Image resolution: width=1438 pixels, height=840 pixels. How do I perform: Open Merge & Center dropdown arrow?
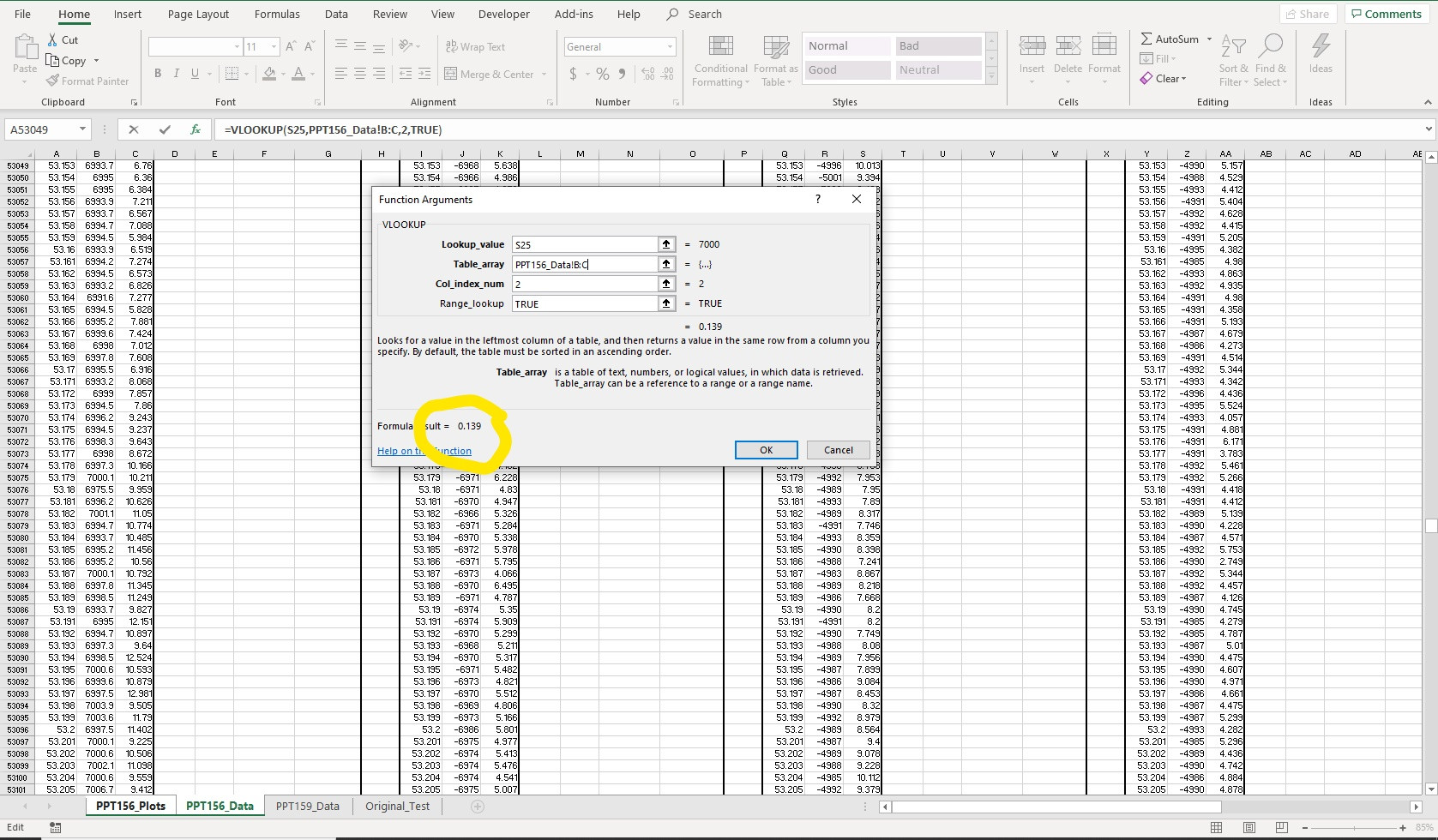click(545, 74)
